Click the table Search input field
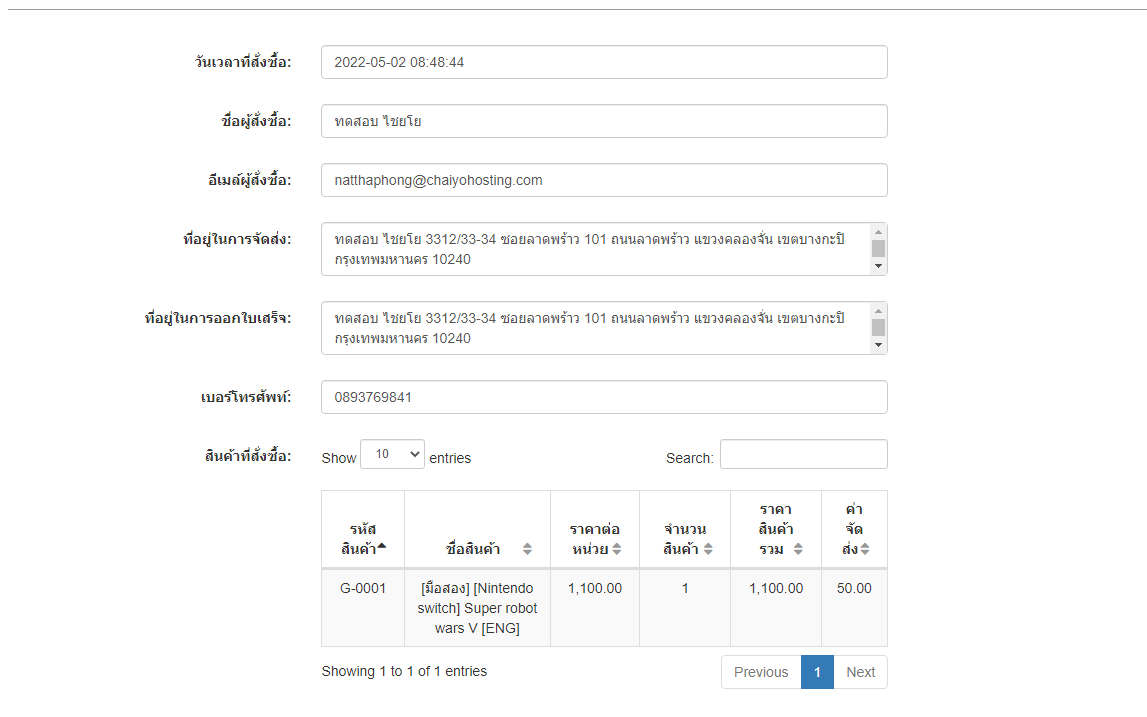The width and height of the screenshot is (1147, 717). (x=803, y=455)
